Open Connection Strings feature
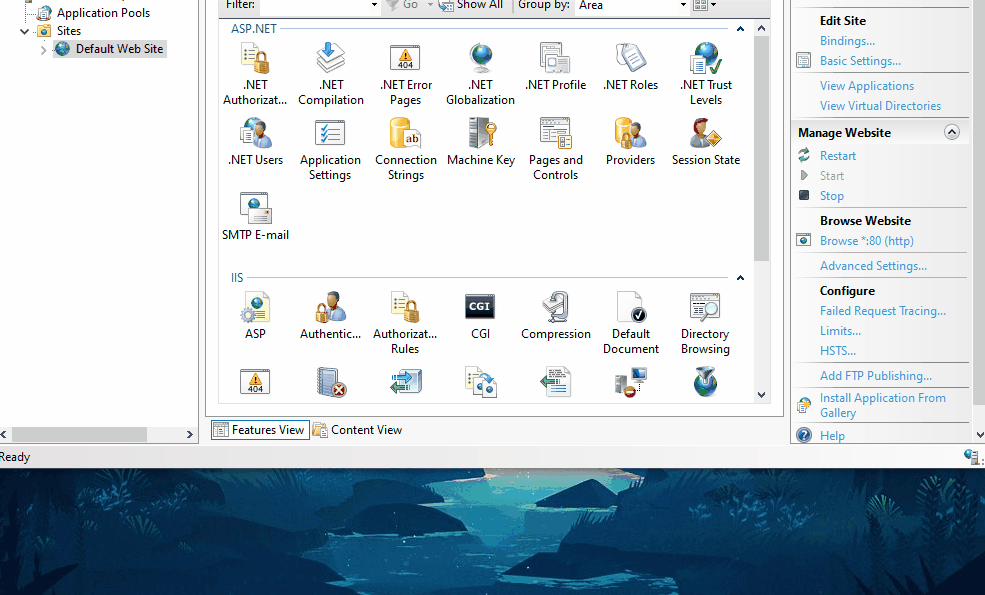 coord(406,150)
